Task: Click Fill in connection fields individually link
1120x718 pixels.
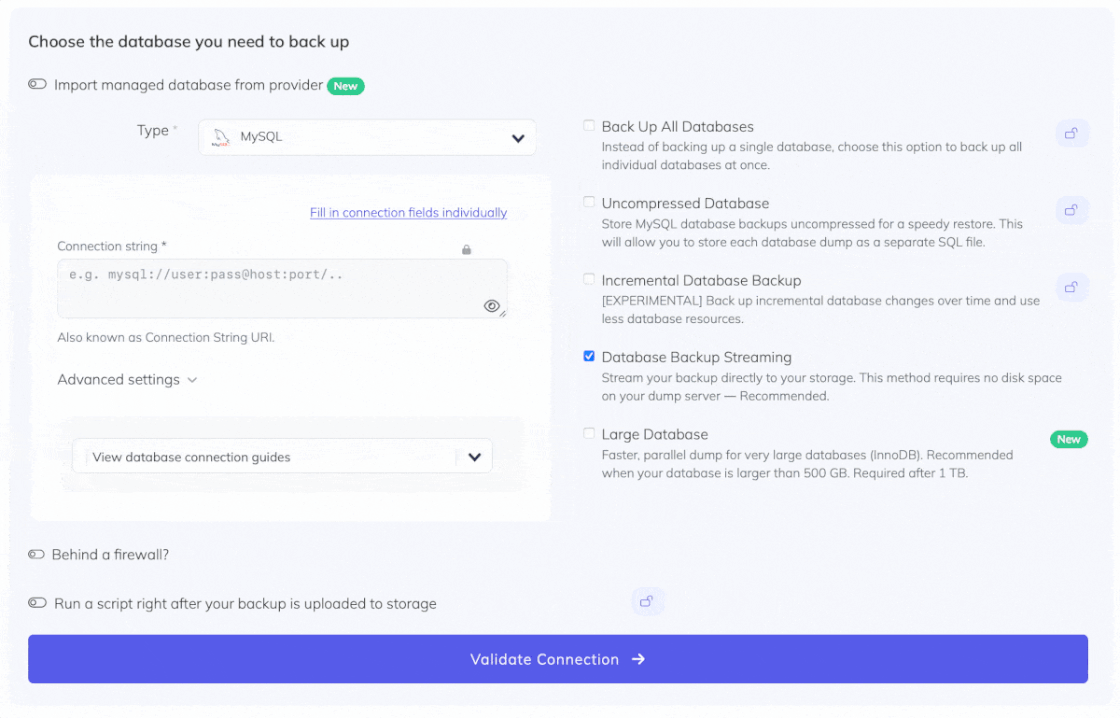Action: [x=408, y=213]
